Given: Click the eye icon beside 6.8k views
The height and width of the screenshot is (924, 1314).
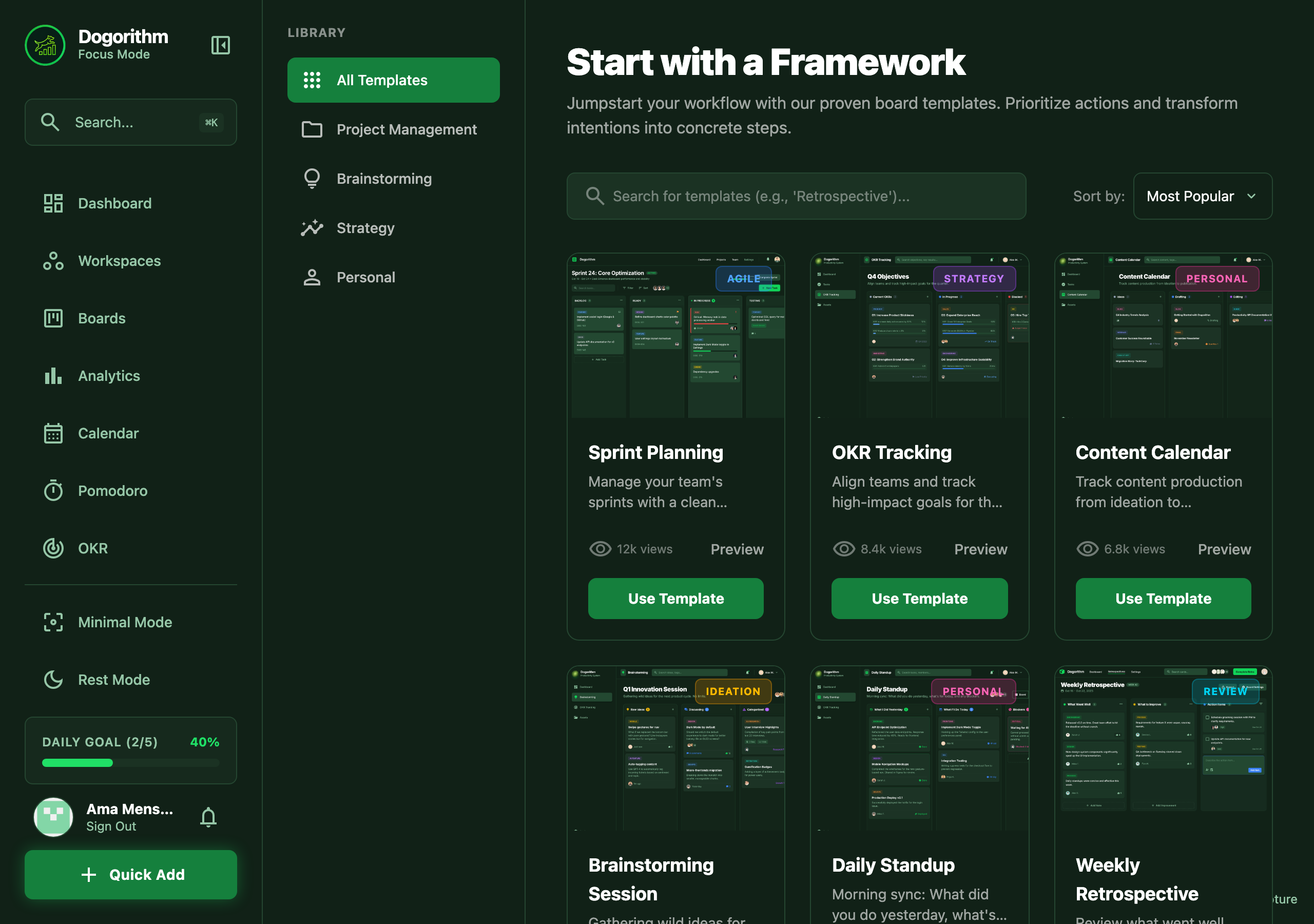Looking at the screenshot, I should (1087, 549).
